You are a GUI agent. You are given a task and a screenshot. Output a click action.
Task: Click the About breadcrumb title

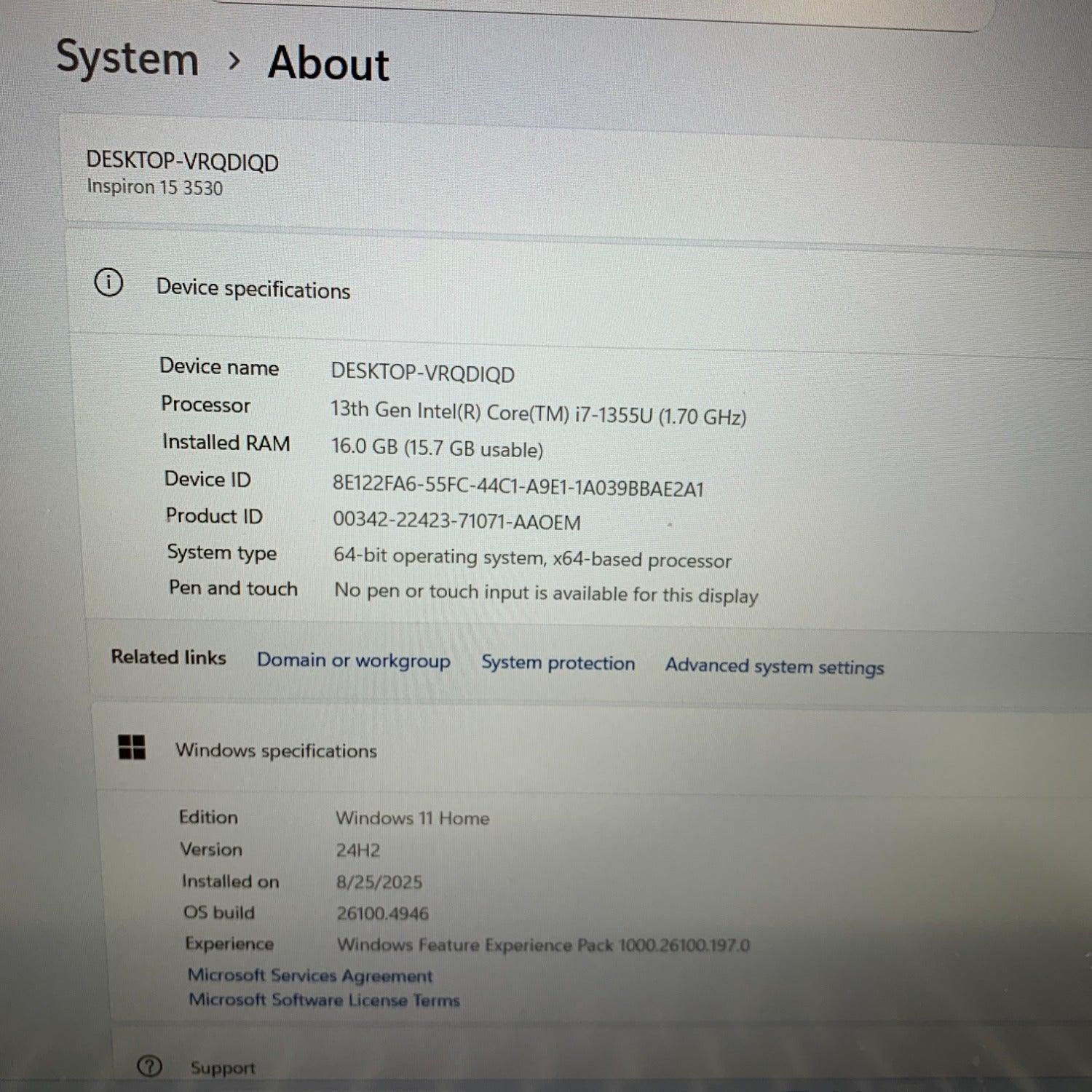329,63
